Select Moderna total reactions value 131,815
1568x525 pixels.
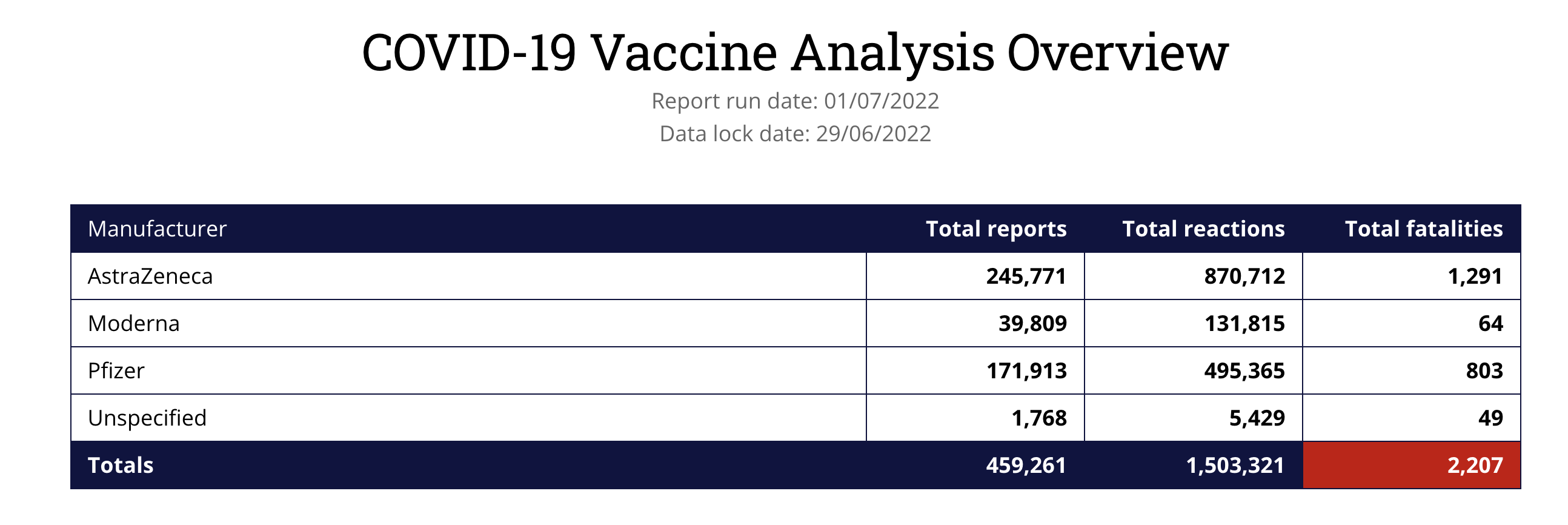tap(1244, 323)
